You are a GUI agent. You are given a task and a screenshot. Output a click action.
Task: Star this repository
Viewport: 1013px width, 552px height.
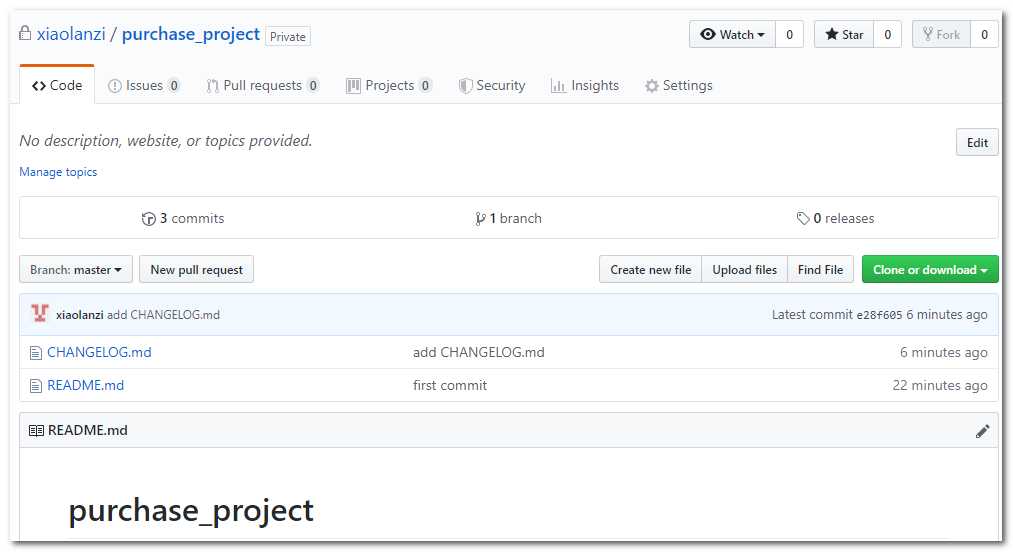click(x=844, y=34)
